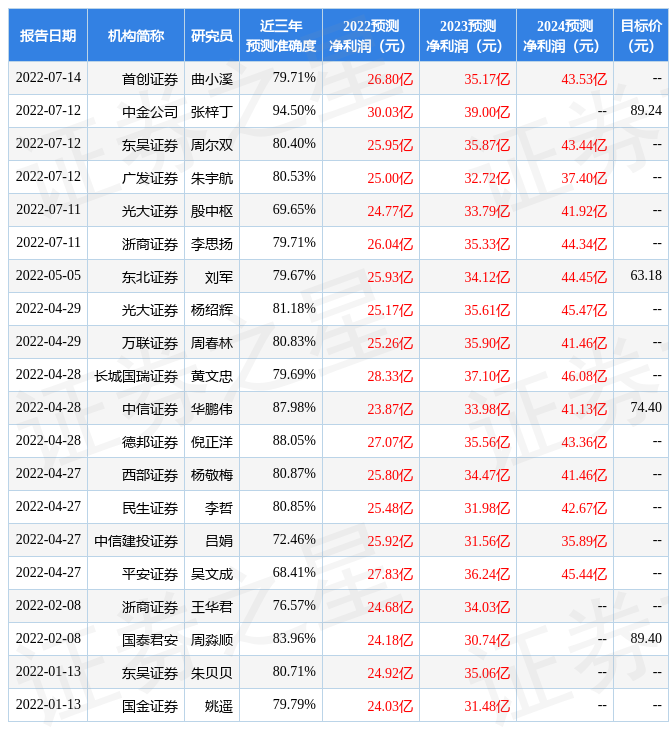This screenshot has width=669, height=730.
Task: Click accuracy value 79.79%
Action: coord(294,705)
